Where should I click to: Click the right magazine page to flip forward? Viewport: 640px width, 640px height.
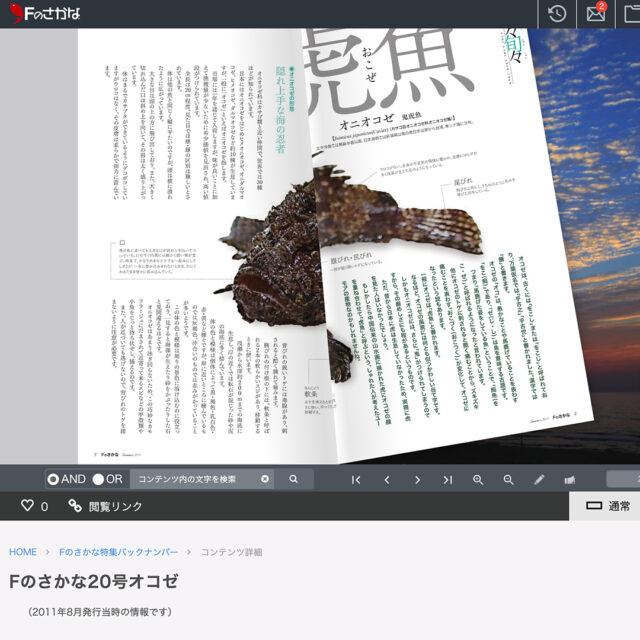(449, 245)
